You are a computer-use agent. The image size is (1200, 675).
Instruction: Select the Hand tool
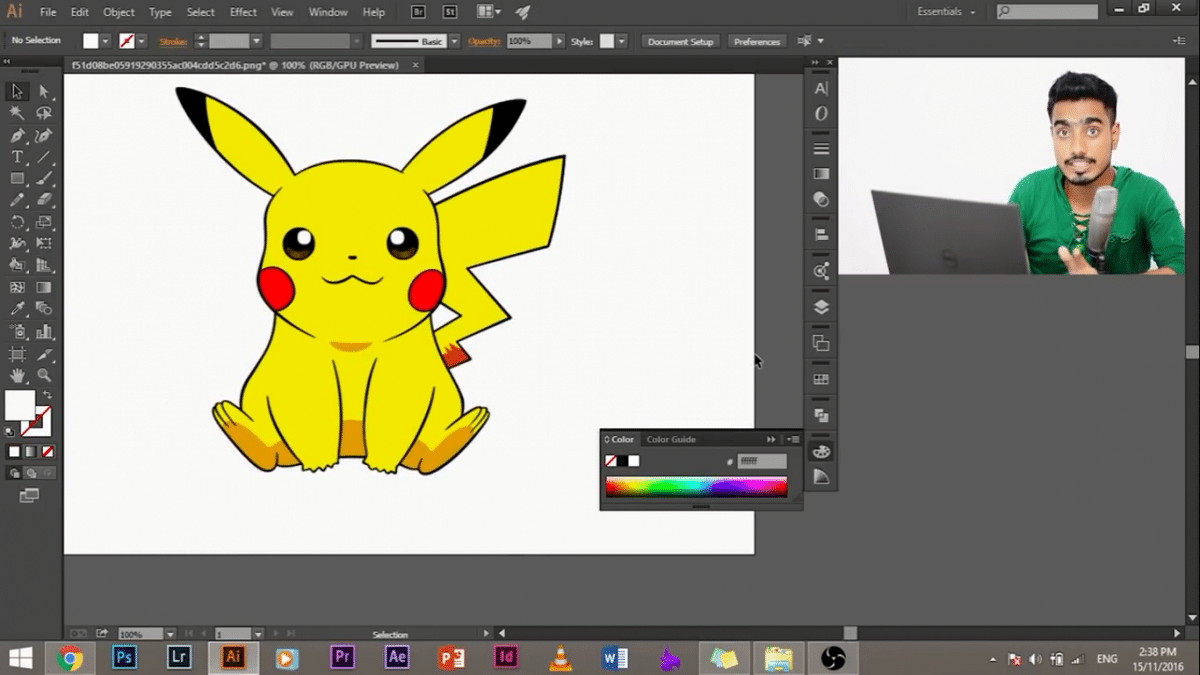17,376
